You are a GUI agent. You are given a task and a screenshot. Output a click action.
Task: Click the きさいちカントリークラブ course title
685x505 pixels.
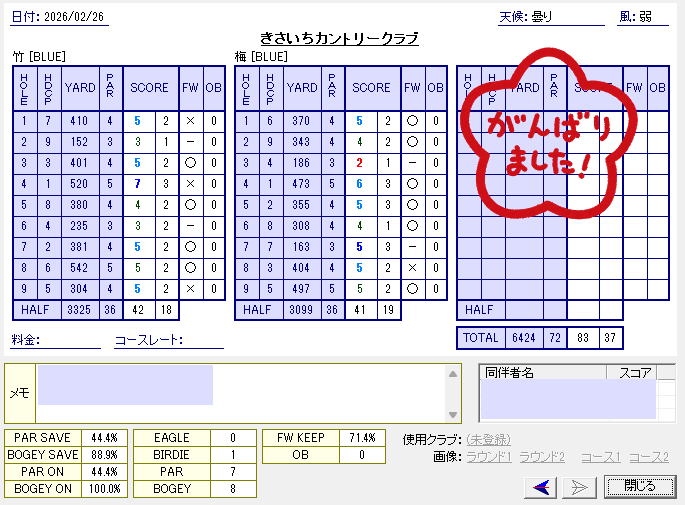[338, 38]
